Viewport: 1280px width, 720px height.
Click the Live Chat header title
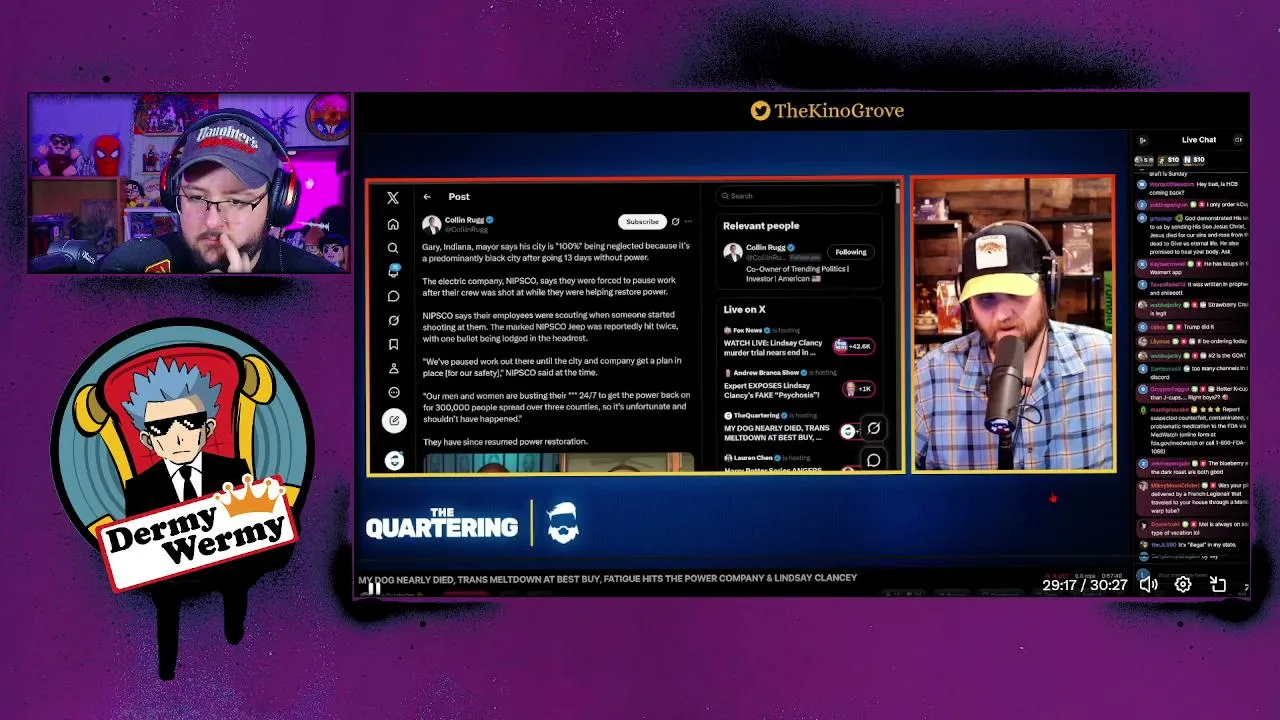coord(1199,140)
